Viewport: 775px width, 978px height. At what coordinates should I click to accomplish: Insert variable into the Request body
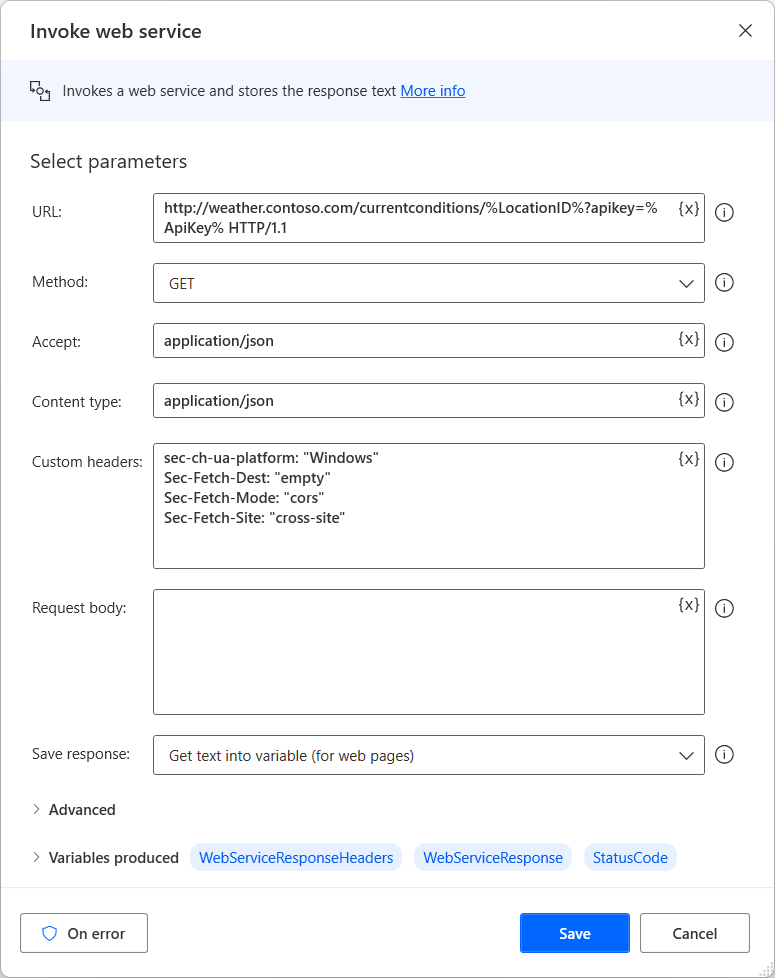tap(688, 605)
